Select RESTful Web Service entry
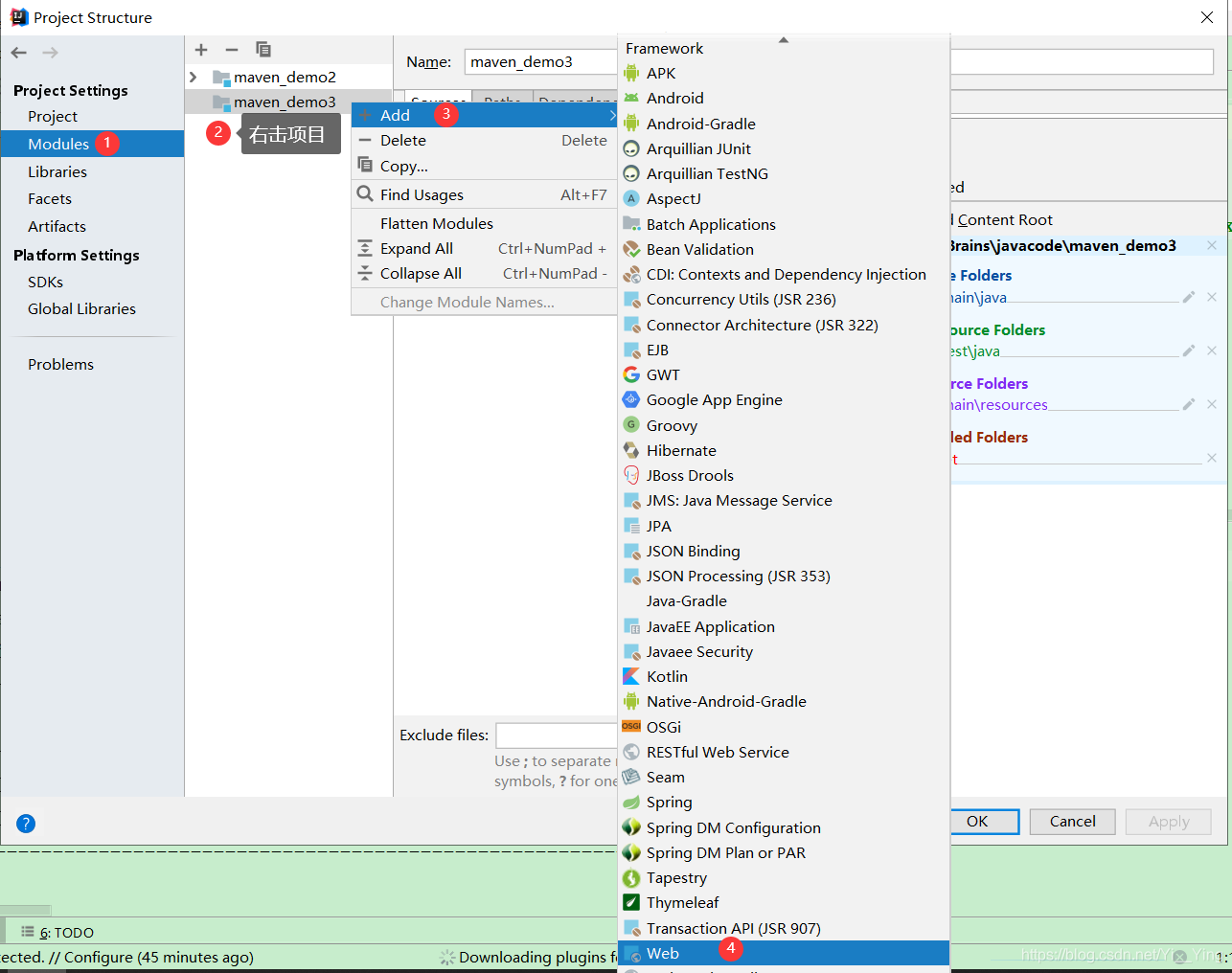 tap(784, 752)
